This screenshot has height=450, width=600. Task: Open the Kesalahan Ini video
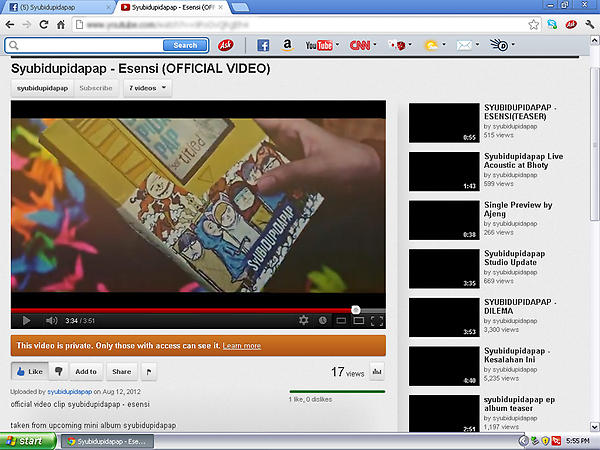coord(444,366)
